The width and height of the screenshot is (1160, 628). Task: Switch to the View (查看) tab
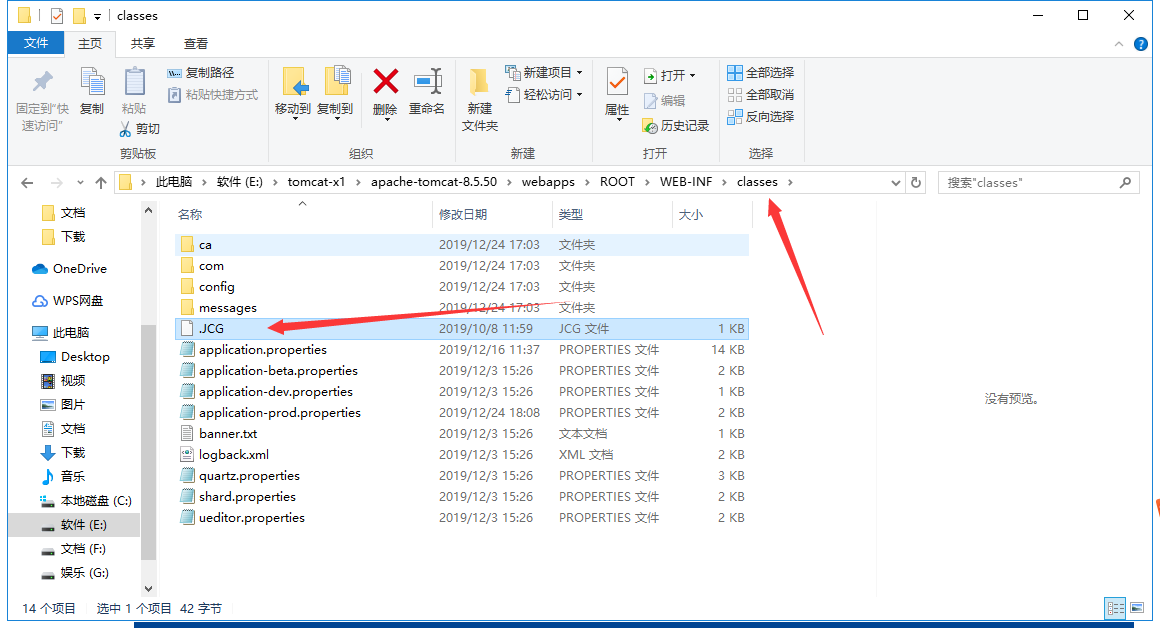click(196, 44)
